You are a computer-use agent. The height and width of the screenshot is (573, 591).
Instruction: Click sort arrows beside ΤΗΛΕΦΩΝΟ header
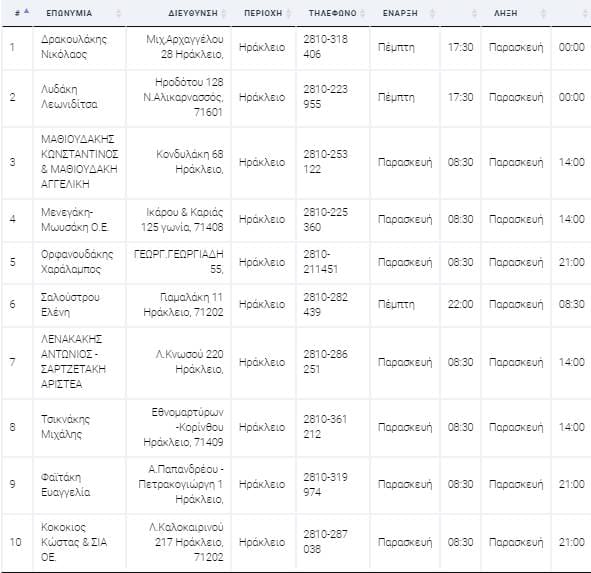click(x=363, y=14)
